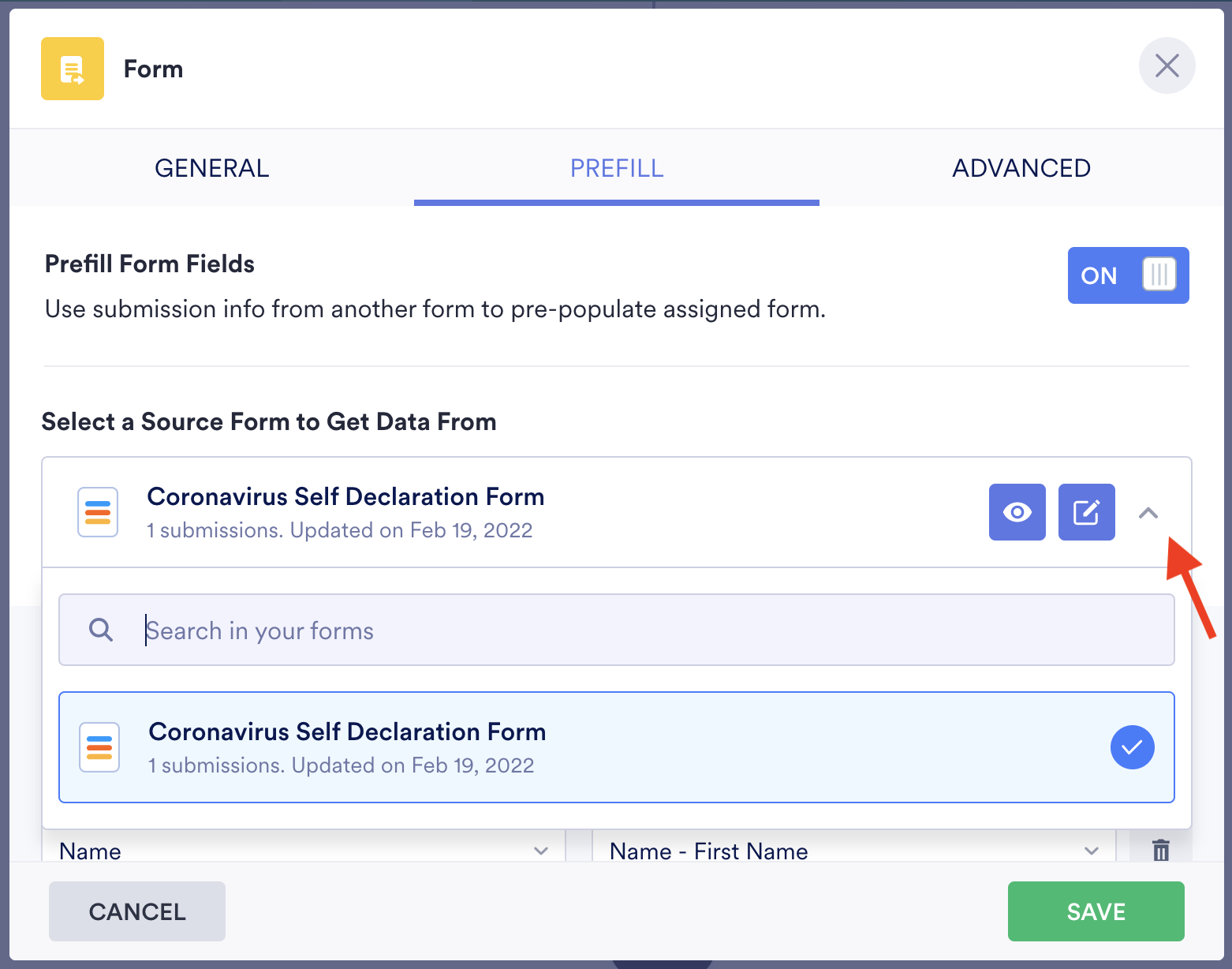Collapse the source form chevron
This screenshot has height=969, width=1232.
(x=1148, y=513)
